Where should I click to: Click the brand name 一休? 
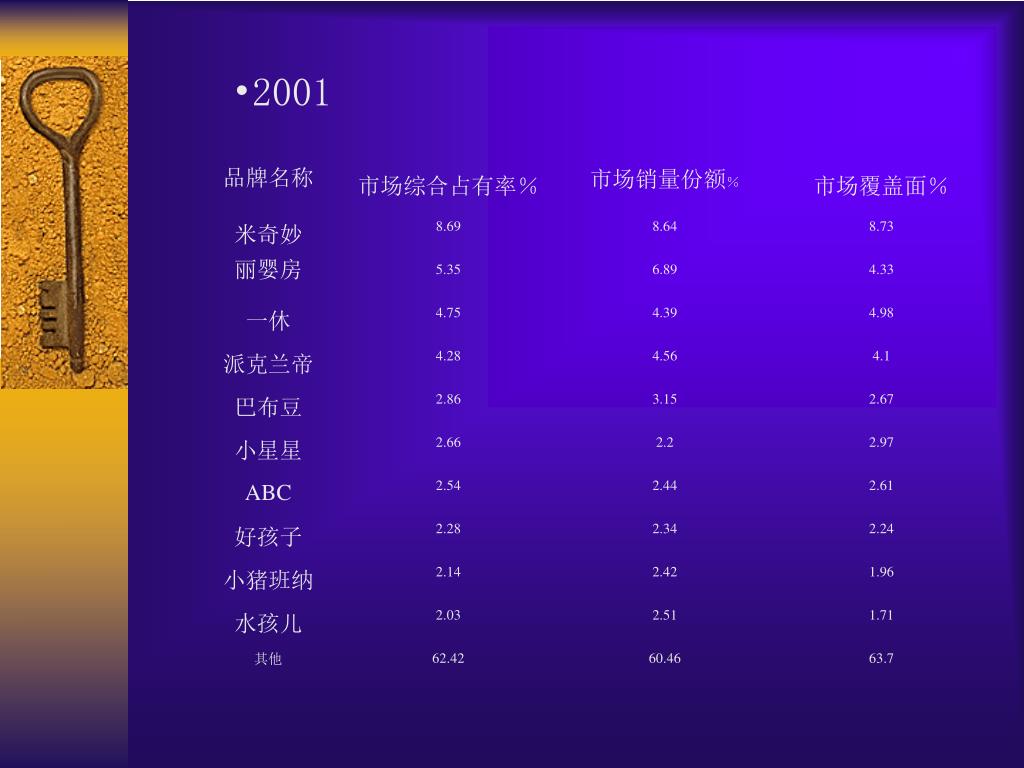tap(268, 320)
